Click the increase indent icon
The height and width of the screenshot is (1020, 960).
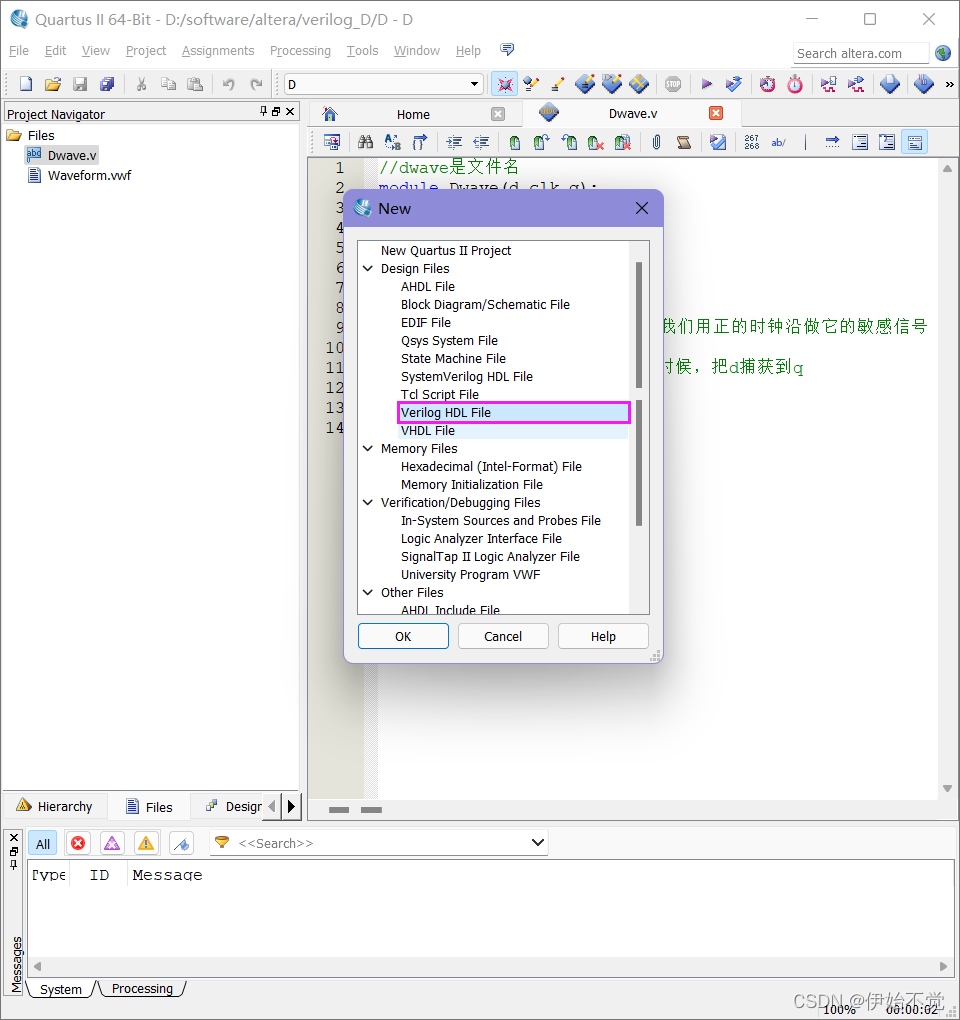pos(454,142)
